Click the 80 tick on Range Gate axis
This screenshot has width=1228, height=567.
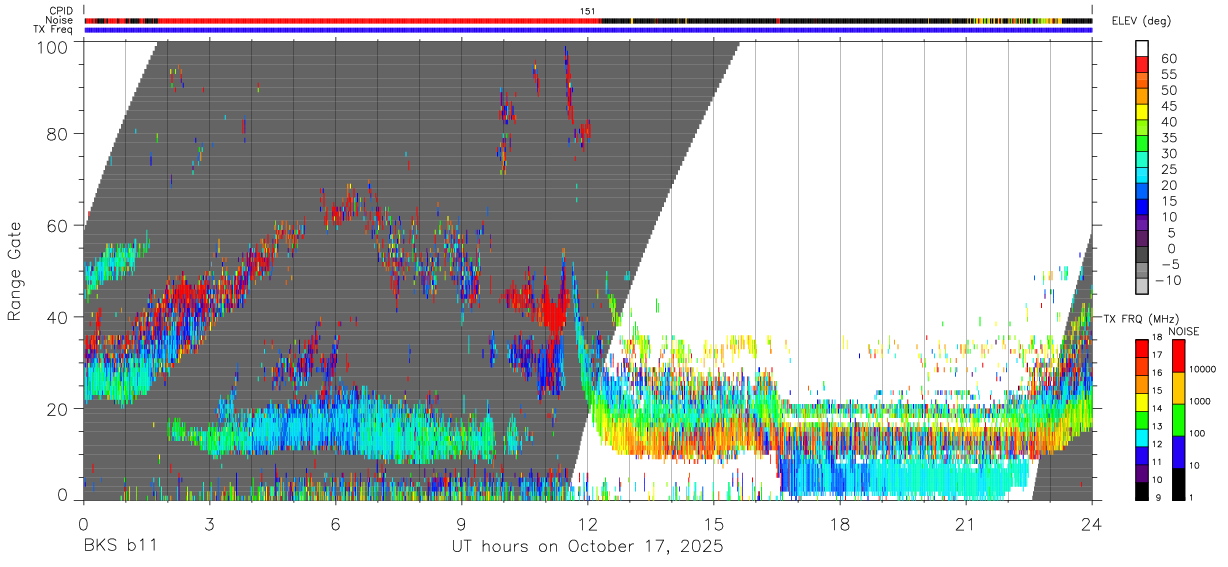pyautogui.click(x=57, y=134)
